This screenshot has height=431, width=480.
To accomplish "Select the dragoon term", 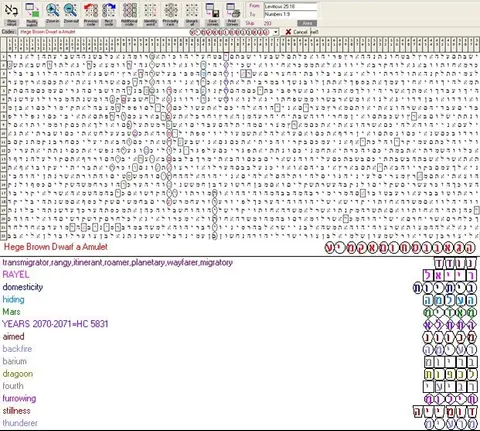I will click(x=18, y=374).
